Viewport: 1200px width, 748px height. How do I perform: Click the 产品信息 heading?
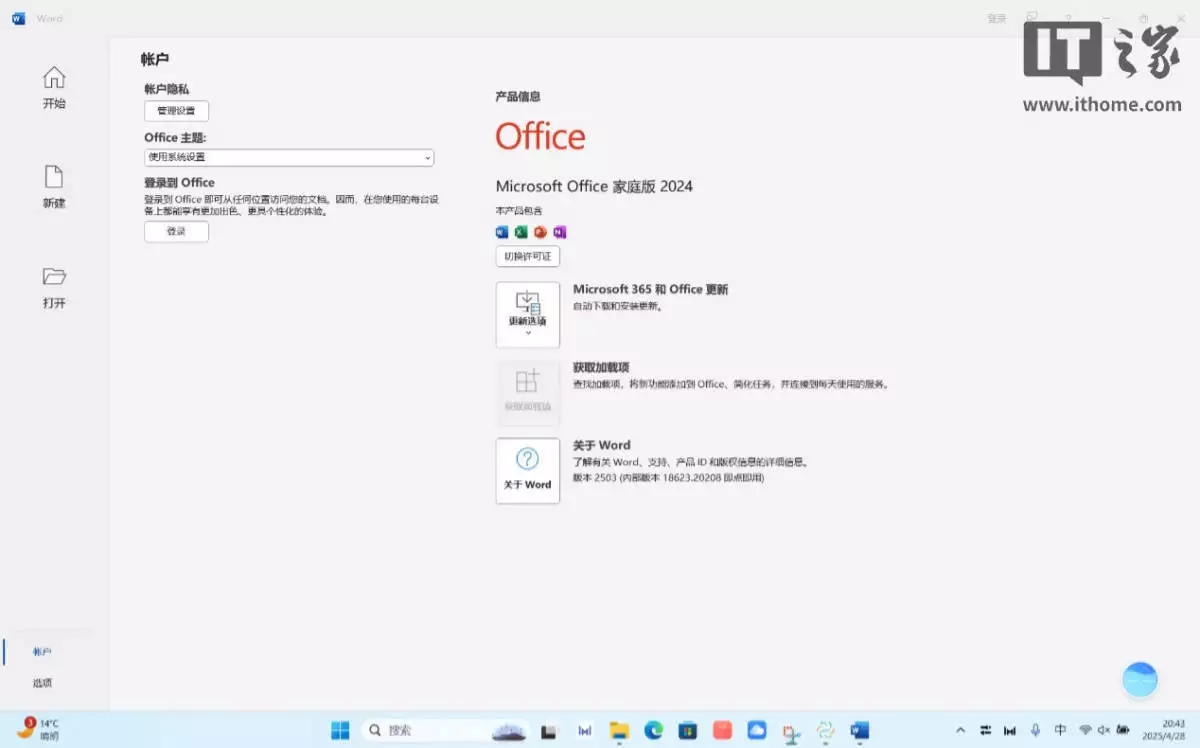pos(518,97)
